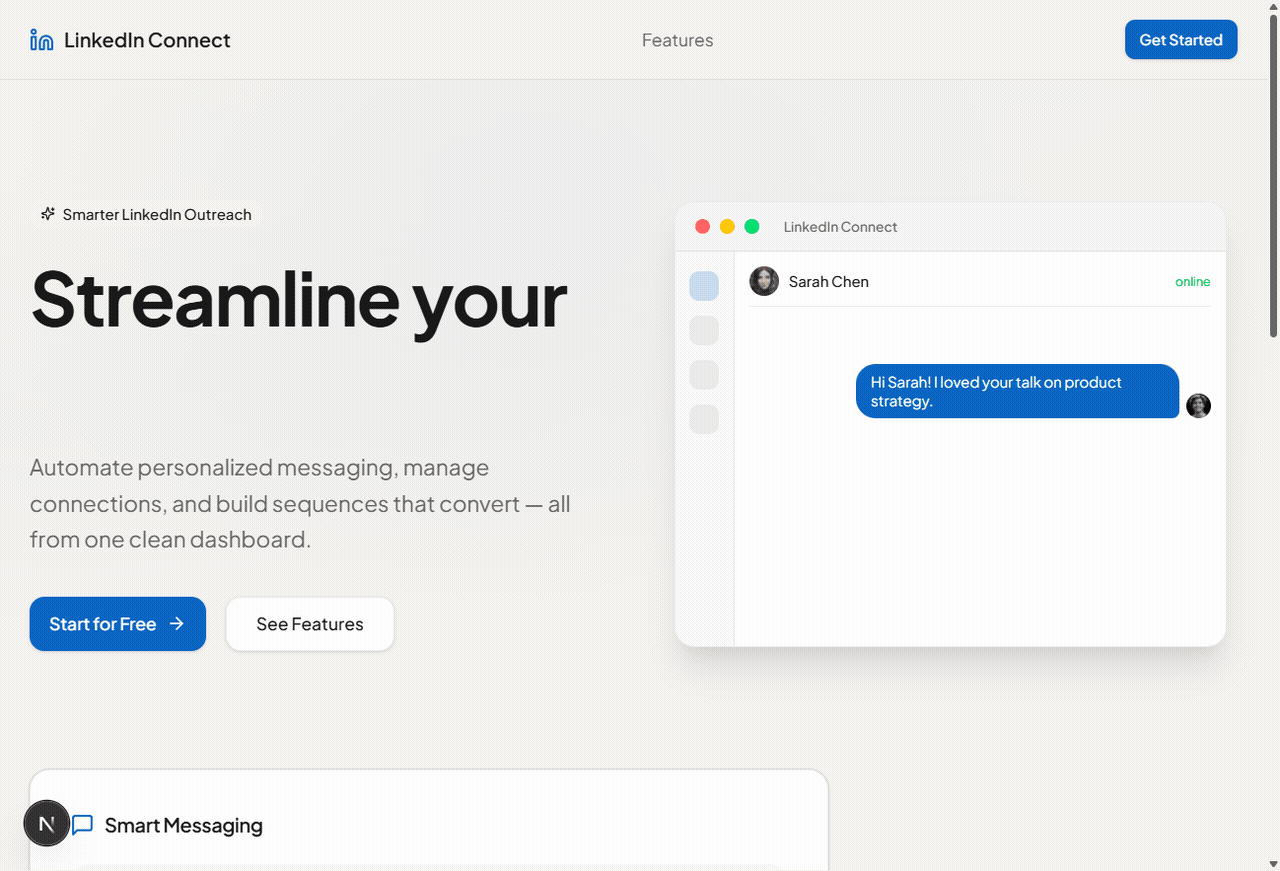Image resolution: width=1280 pixels, height=871 pixels.
Task: Click the Smart Messaging chat bubble icon
Action: pos(83,825)
